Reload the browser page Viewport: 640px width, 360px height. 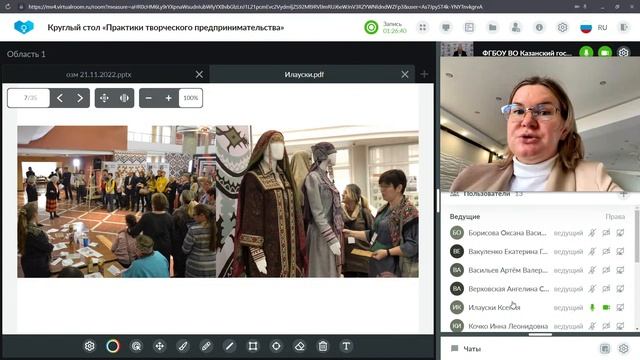coord(8,7)
